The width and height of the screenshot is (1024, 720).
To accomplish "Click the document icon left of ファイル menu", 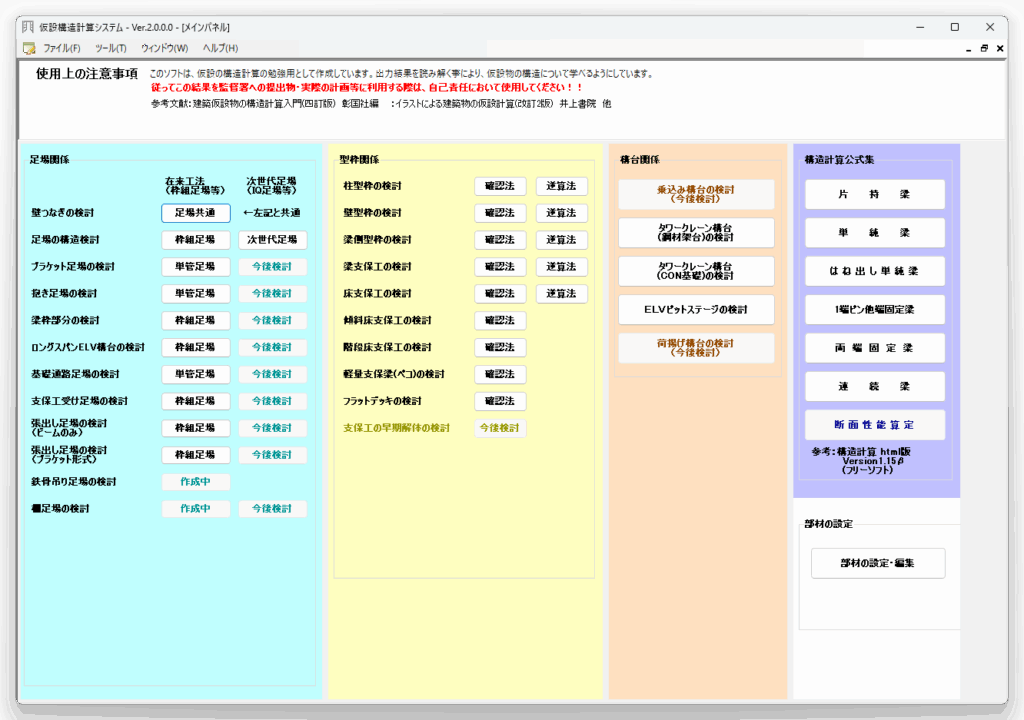I will [x=29, y=48].
